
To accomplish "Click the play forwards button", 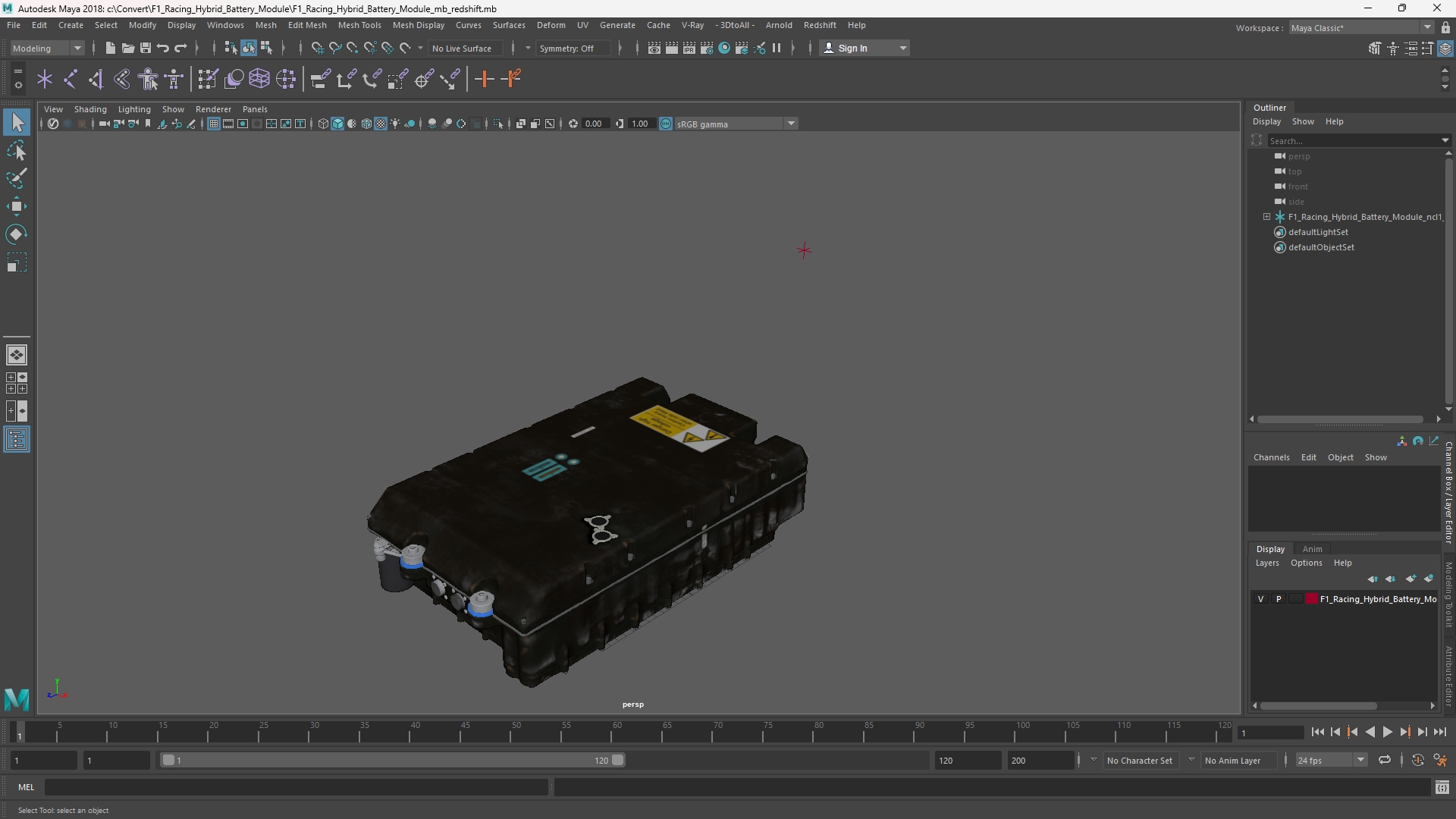I will (x=1387, y=732).
